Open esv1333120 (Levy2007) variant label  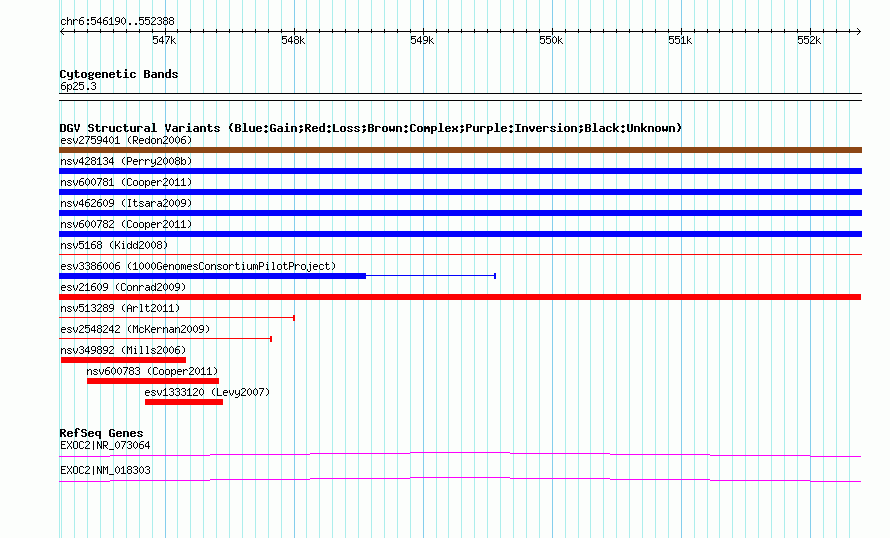pyautogui.click(x=207, y=392)
